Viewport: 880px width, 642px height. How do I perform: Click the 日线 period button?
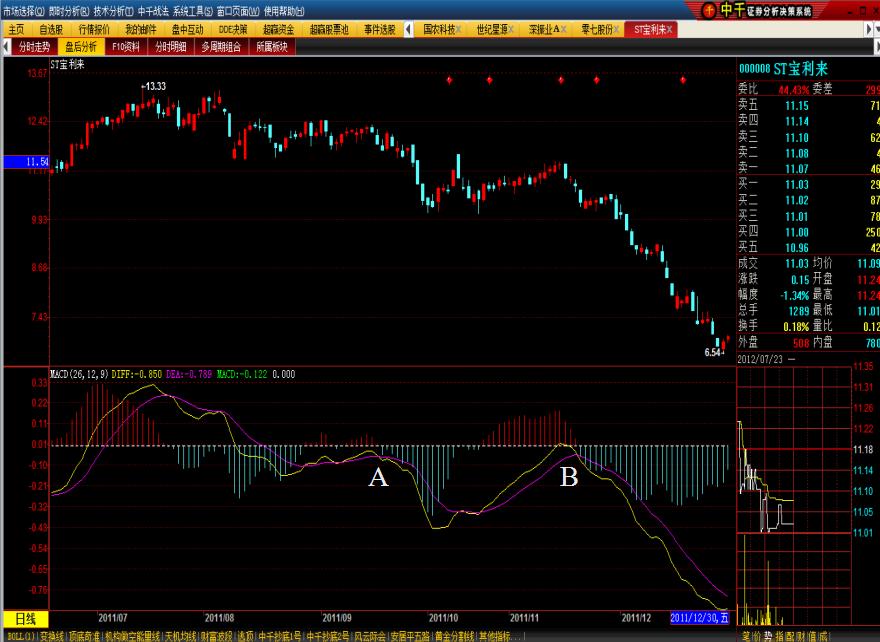point(25,619)
